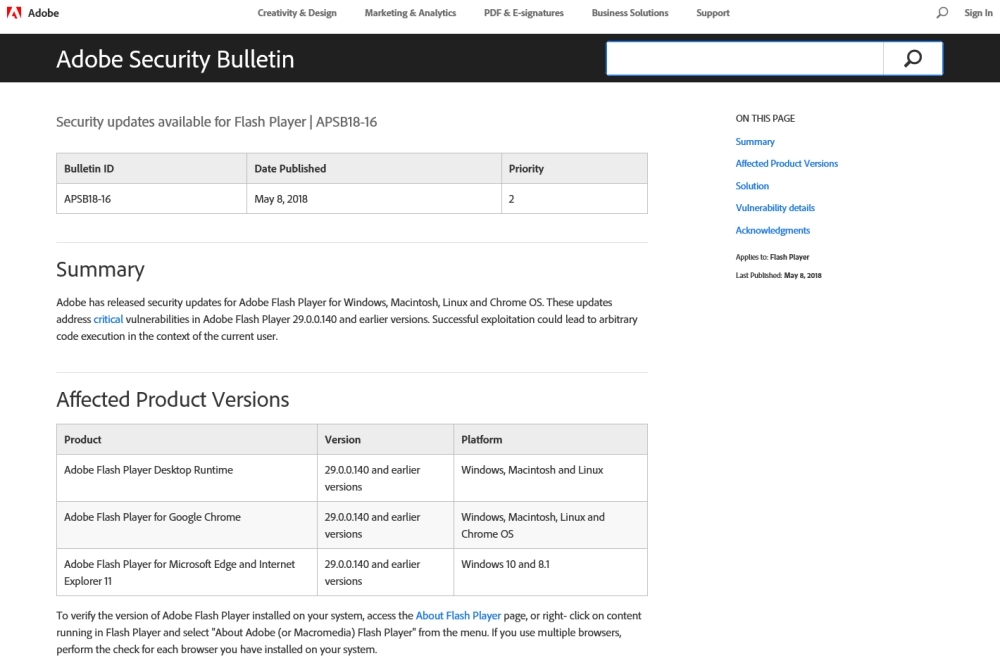The height and width of the screenshot is (663, 1000).
Task: Click the Version column header
Action: coord(385,439)
